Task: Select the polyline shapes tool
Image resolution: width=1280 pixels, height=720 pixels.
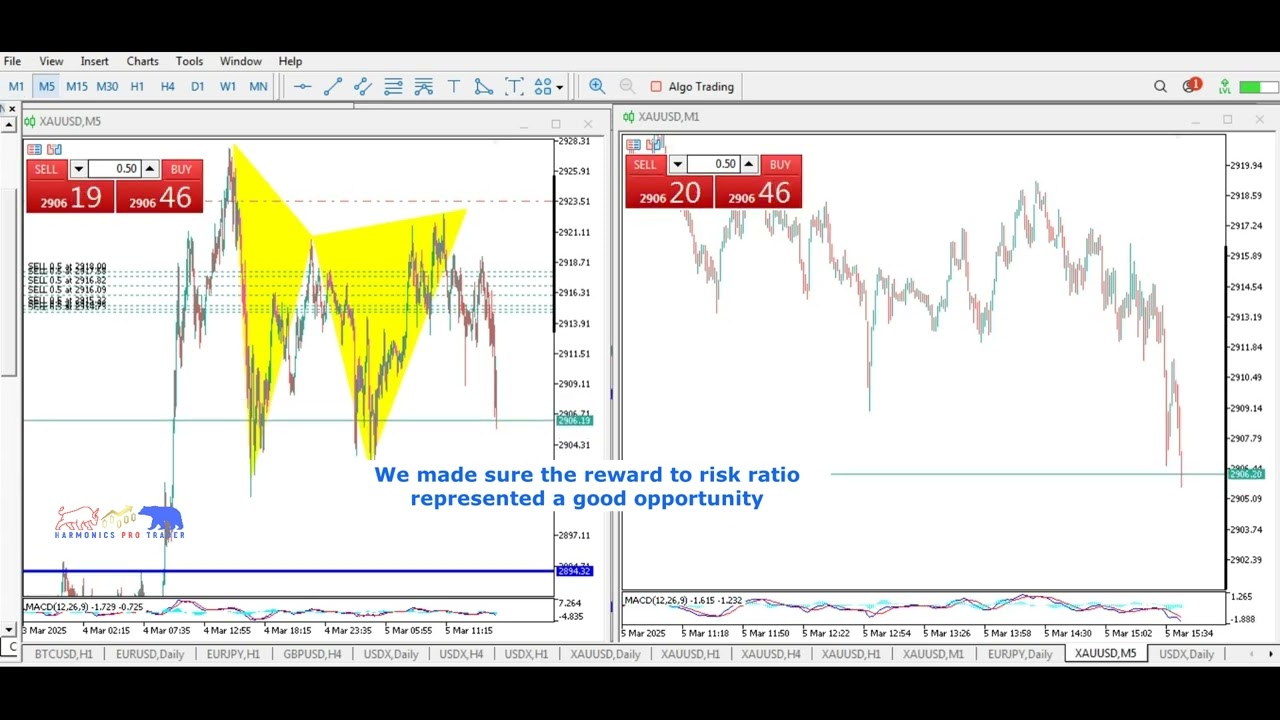Action: pyautogui.click(x=483, y=87)
